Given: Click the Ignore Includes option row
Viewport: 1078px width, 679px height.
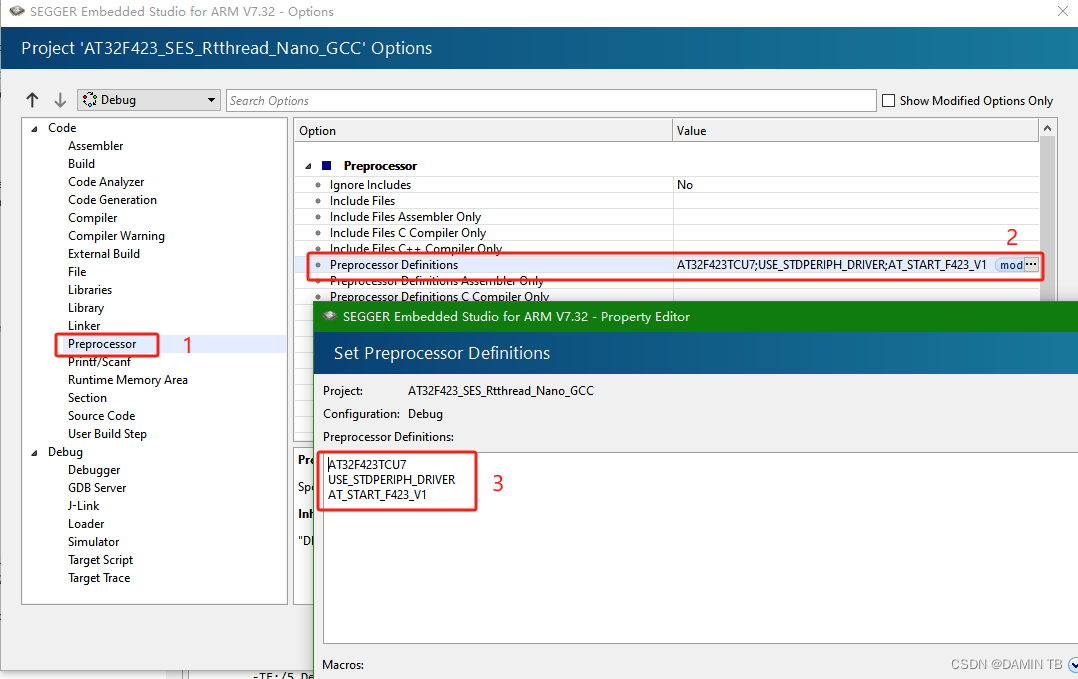Looking at the screenshot, I should tap(667, 185).
